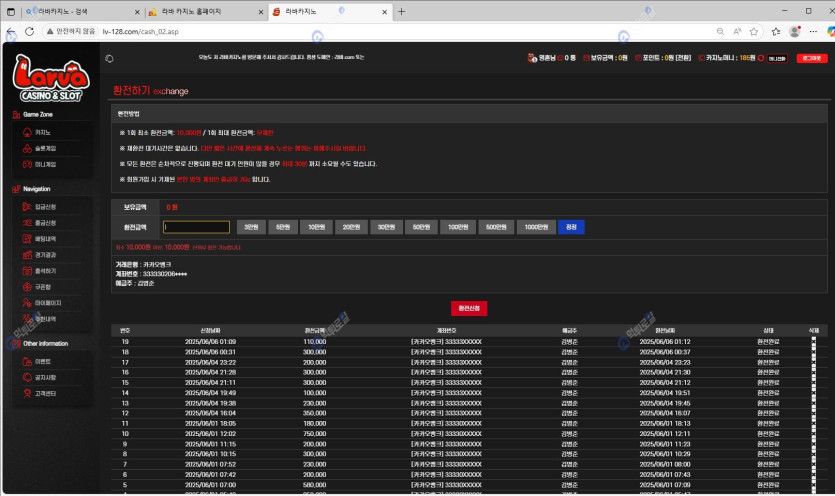Click the casino money refresh icon
This screenshot has height=496, width=835.
pyautogui.click(x=761, y=59)
